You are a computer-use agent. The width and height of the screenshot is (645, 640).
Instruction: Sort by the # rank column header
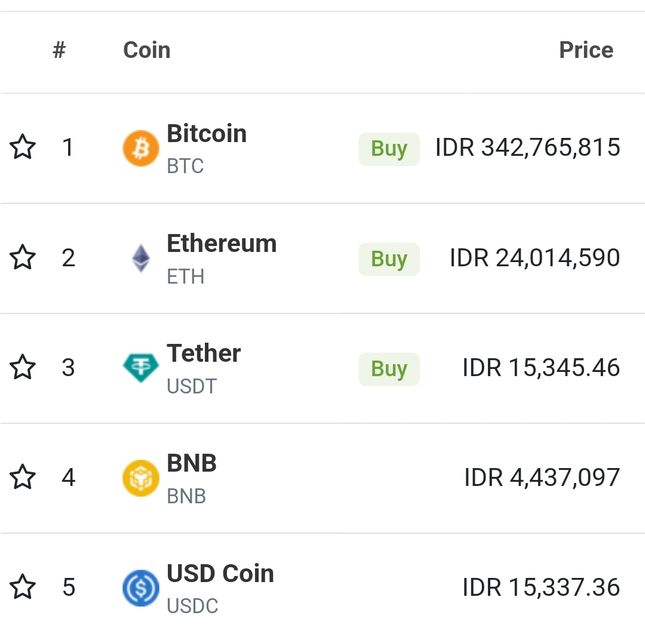(x=59, y=50)
